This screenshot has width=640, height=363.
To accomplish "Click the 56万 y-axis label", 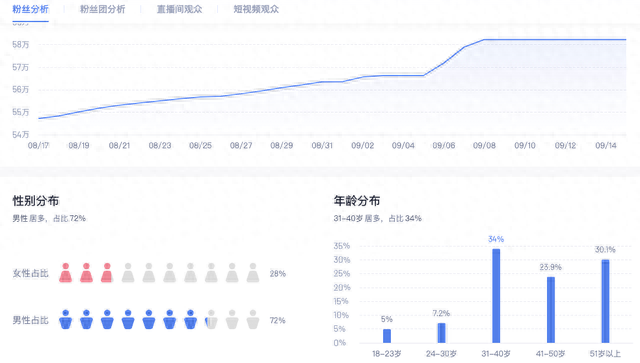I will (x=20, y=89).
